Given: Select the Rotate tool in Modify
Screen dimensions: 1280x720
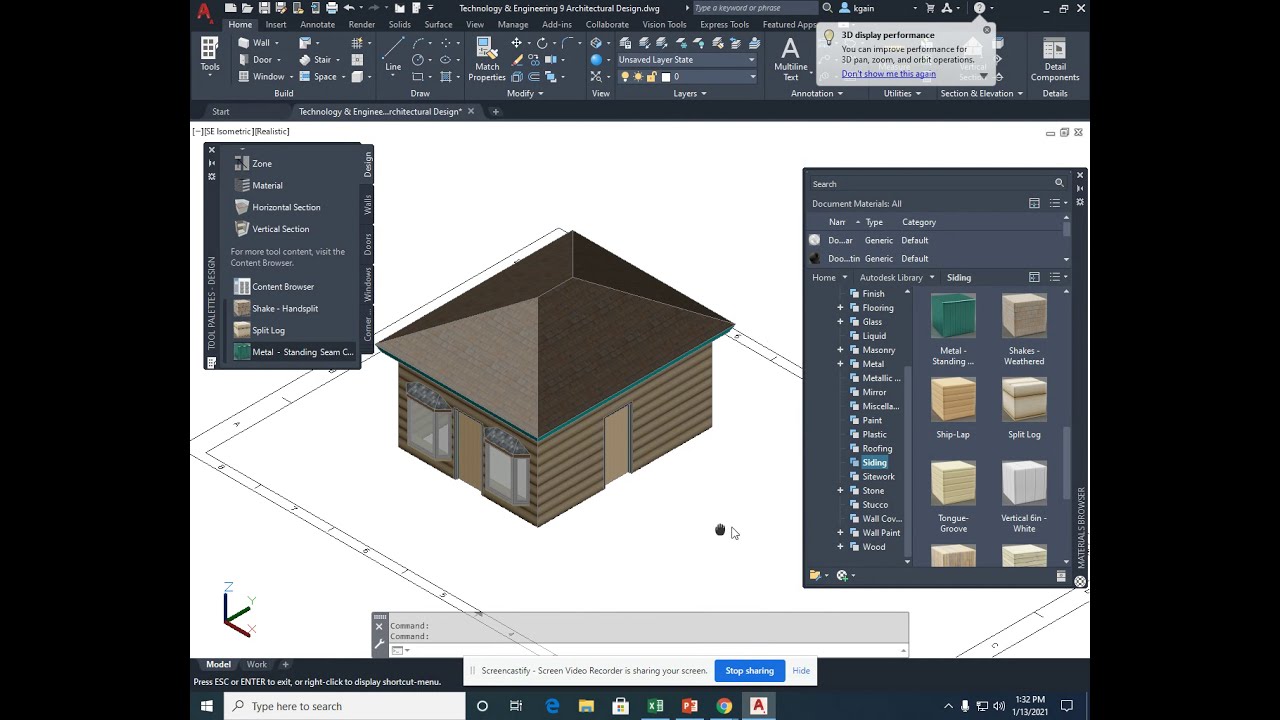Looking at the screenshot, I should click(x=542, y=43).
